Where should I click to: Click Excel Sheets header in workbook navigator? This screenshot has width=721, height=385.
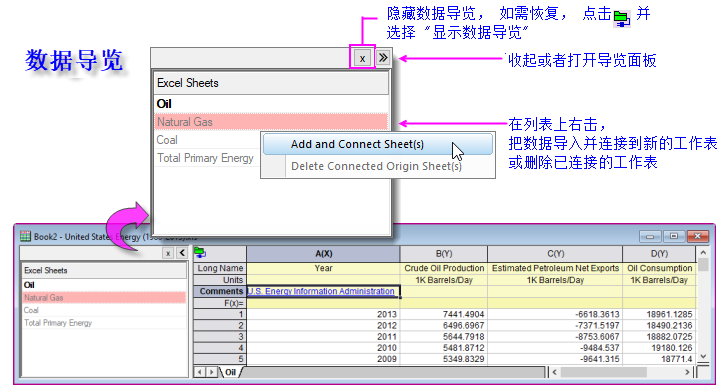[104, 270]
